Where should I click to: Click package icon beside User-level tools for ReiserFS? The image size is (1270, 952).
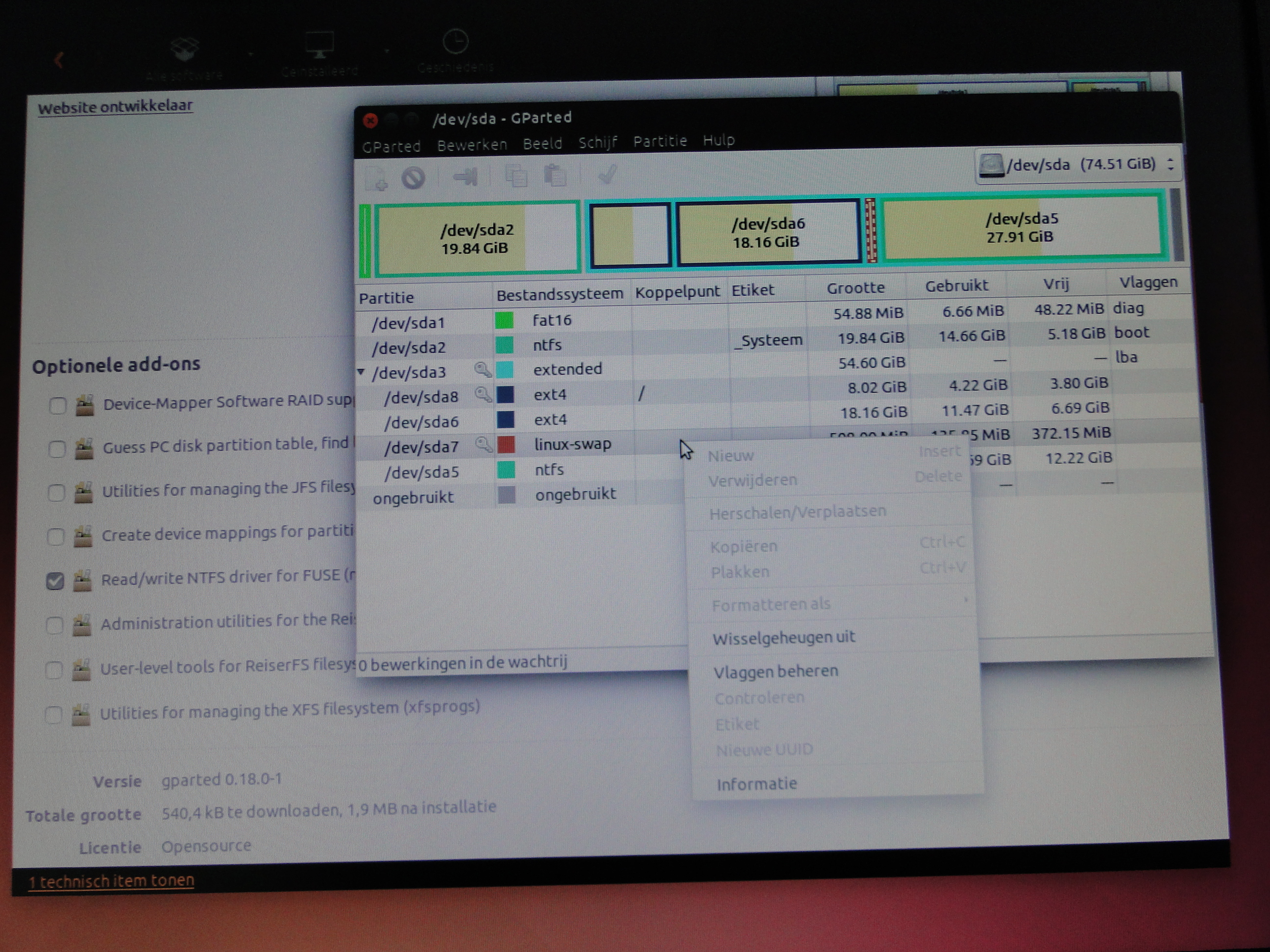[81, 669]
